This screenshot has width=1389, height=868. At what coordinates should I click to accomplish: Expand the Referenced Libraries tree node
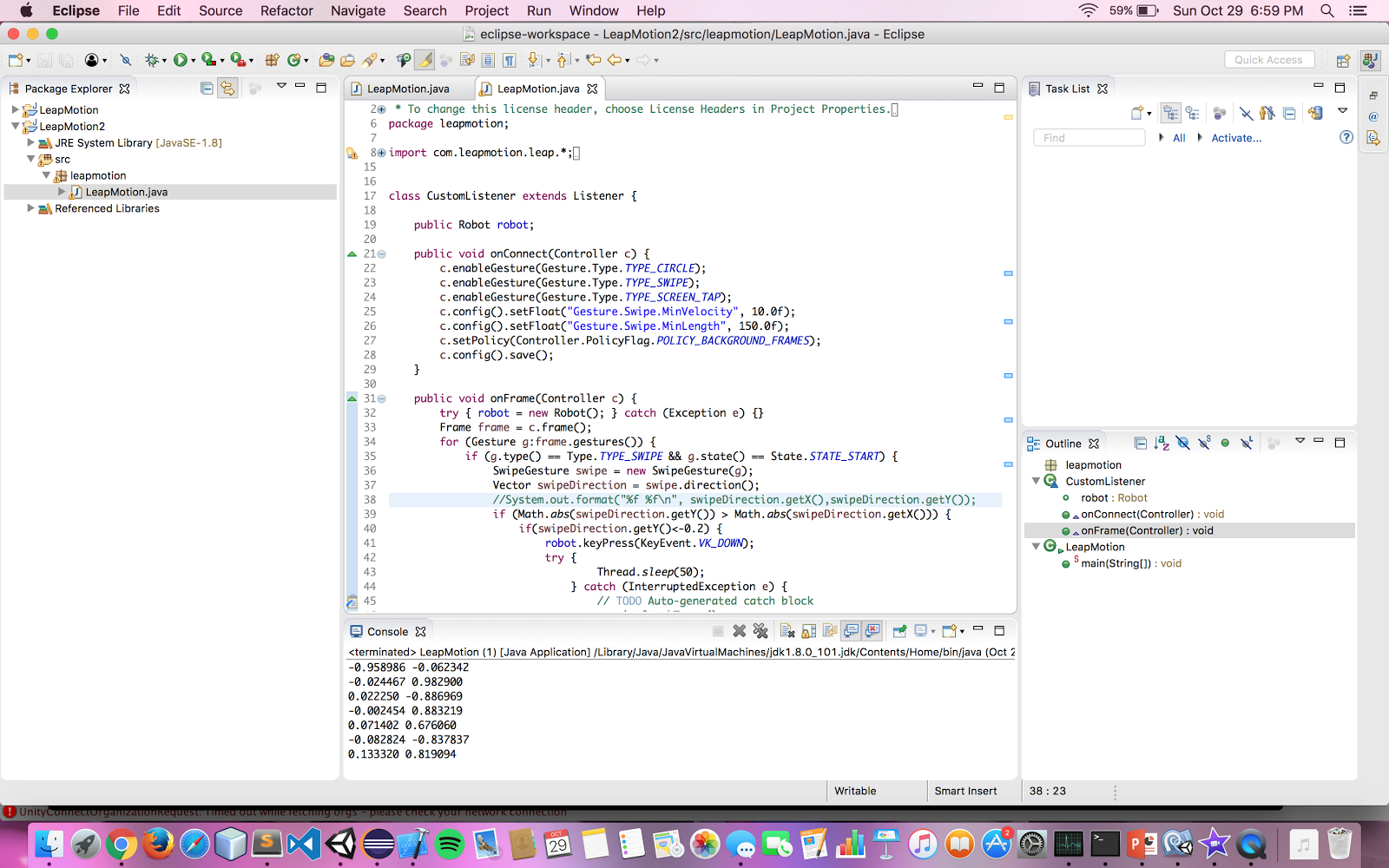click(31, 208)
